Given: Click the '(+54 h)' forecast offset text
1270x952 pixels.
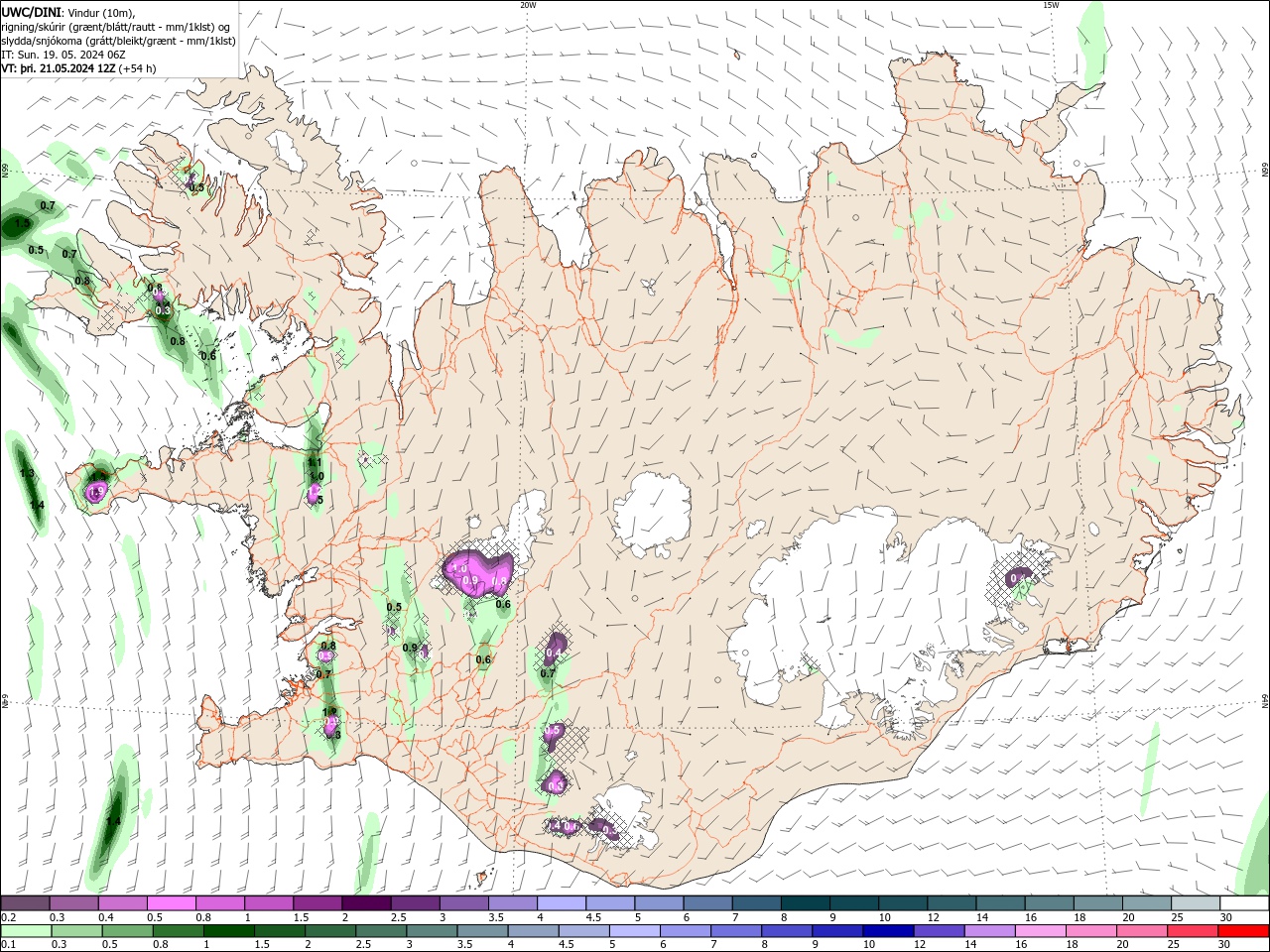Looking at the screenshot, I should point(137,68).
